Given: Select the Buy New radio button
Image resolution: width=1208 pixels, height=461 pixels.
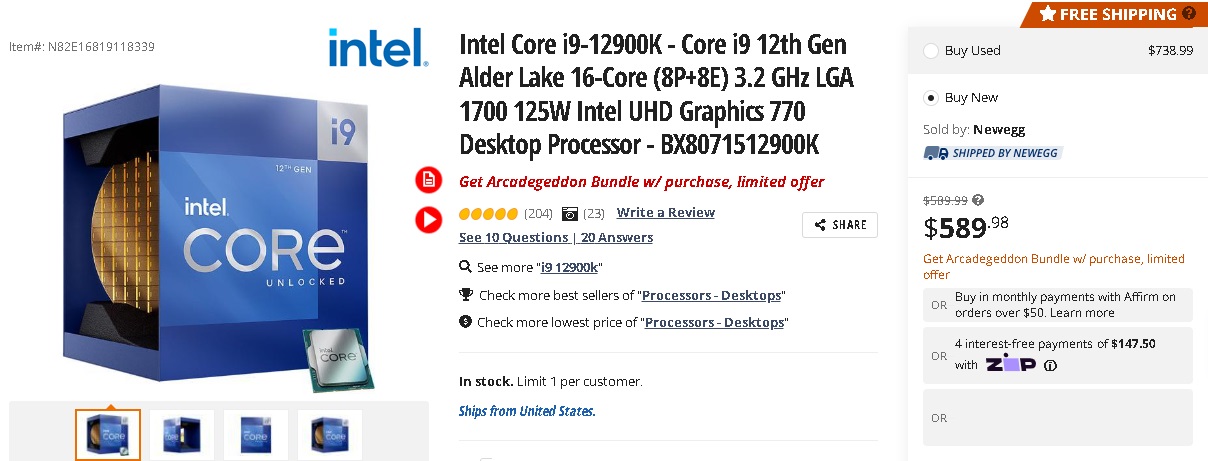Looking at the screenshot, I should click(x=931, y=97).
